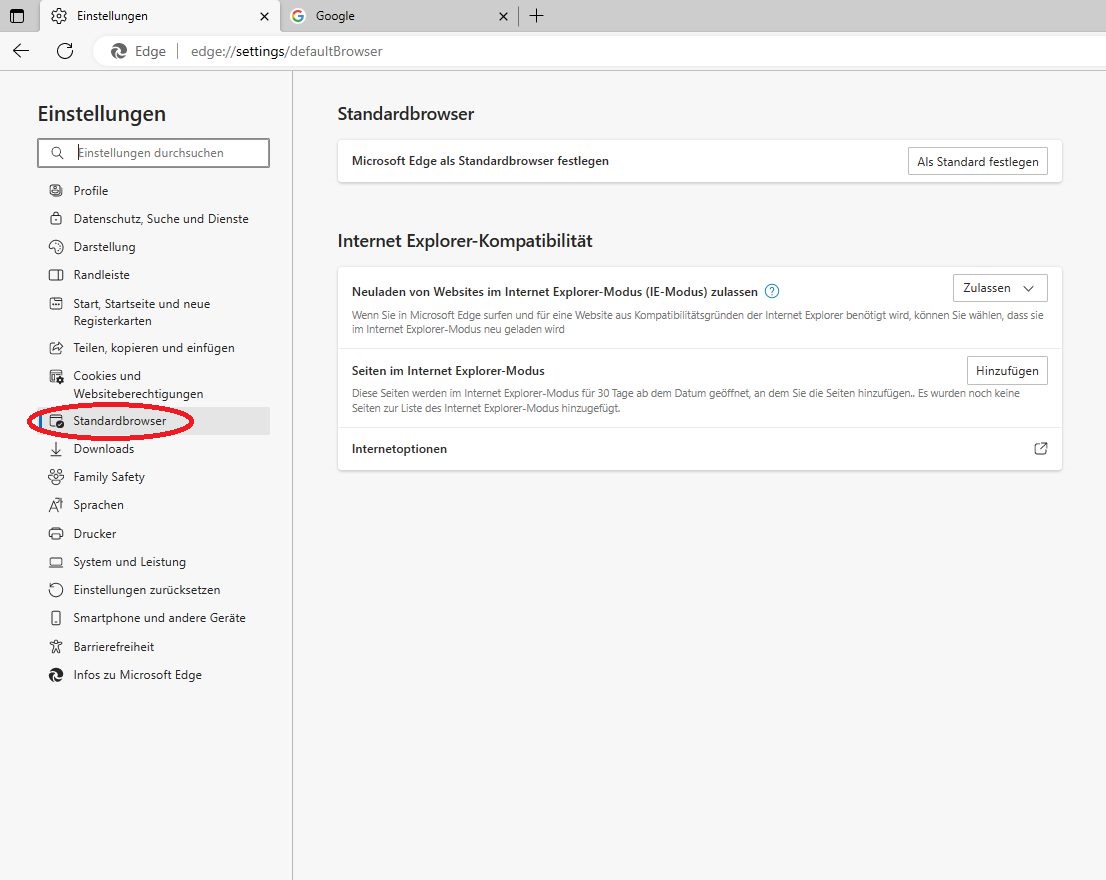Click 'Microsoft Edge als Standardbrowser festlegen' text
Image resolution: width=1106 pixels, height=880 pixels.
point(480,161)
